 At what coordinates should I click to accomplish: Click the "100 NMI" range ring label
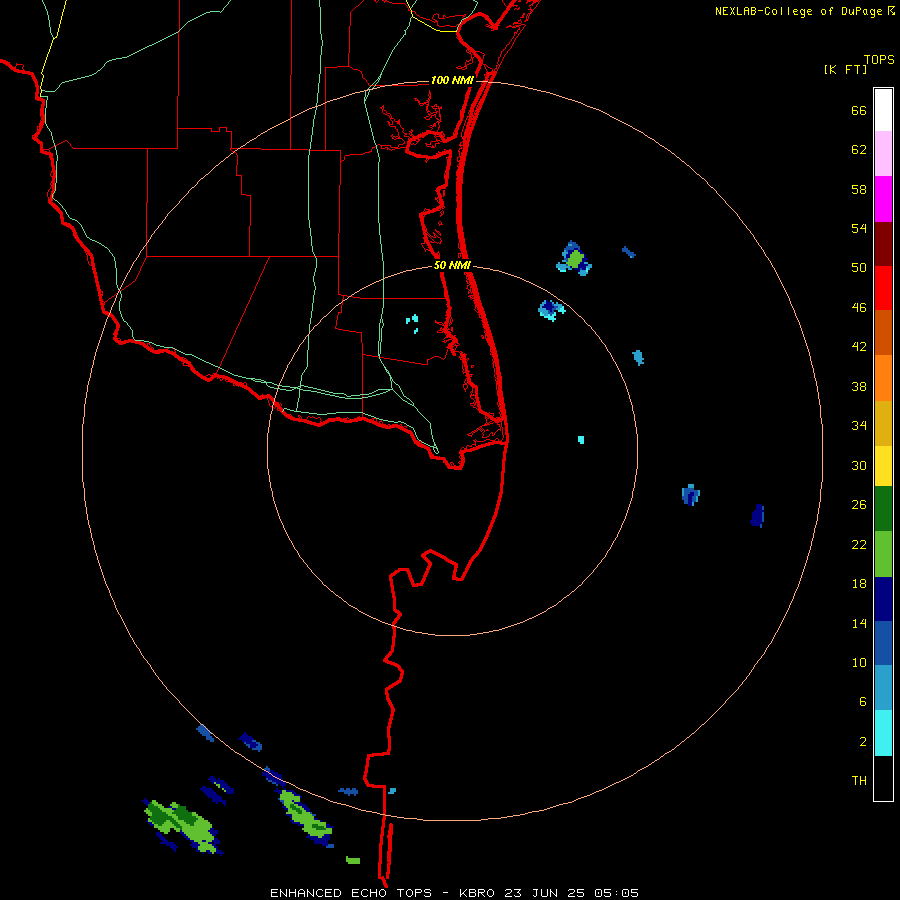coord(452,80)
